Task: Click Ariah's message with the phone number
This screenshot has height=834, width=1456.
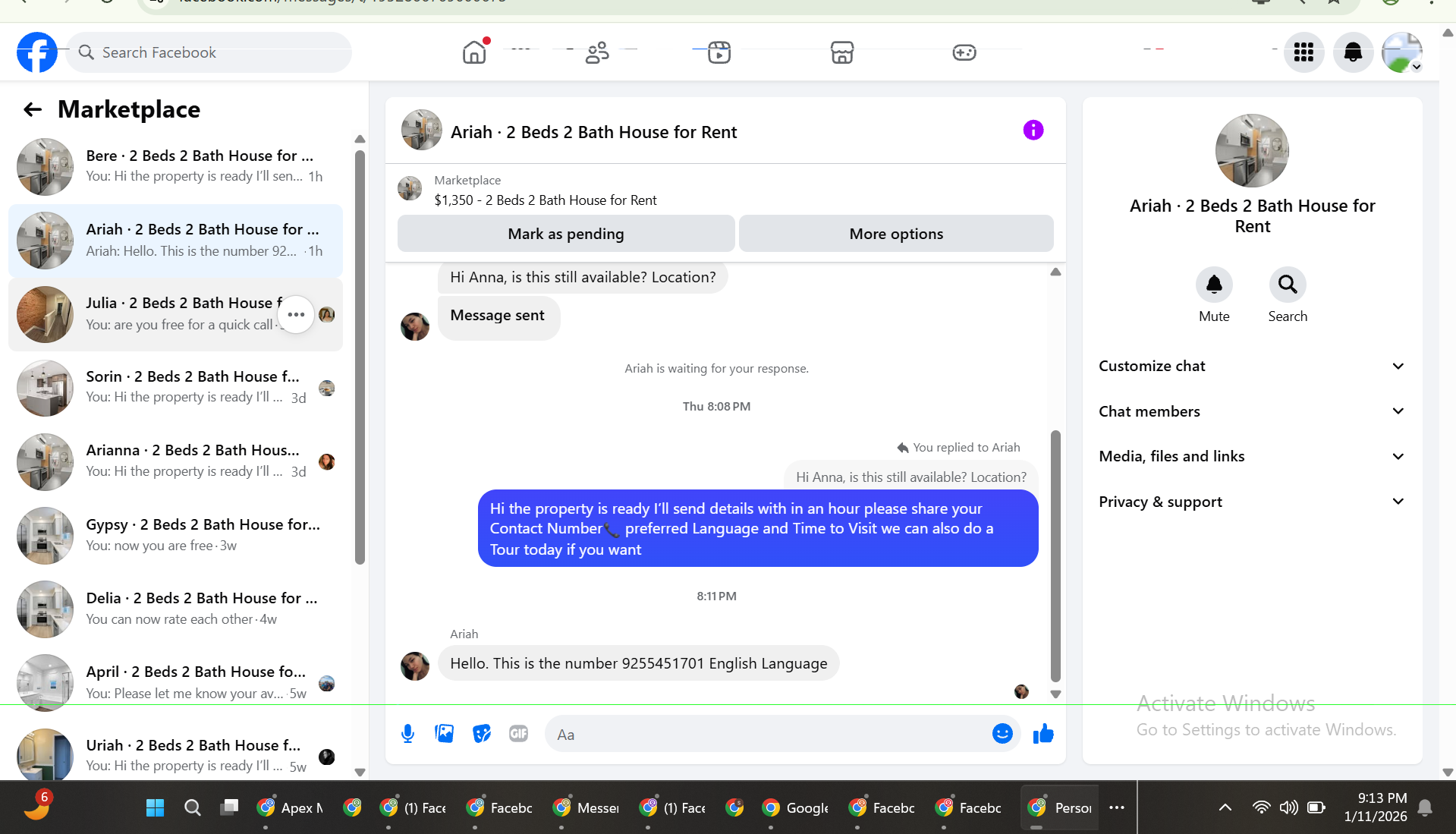Action: point(638,663)
